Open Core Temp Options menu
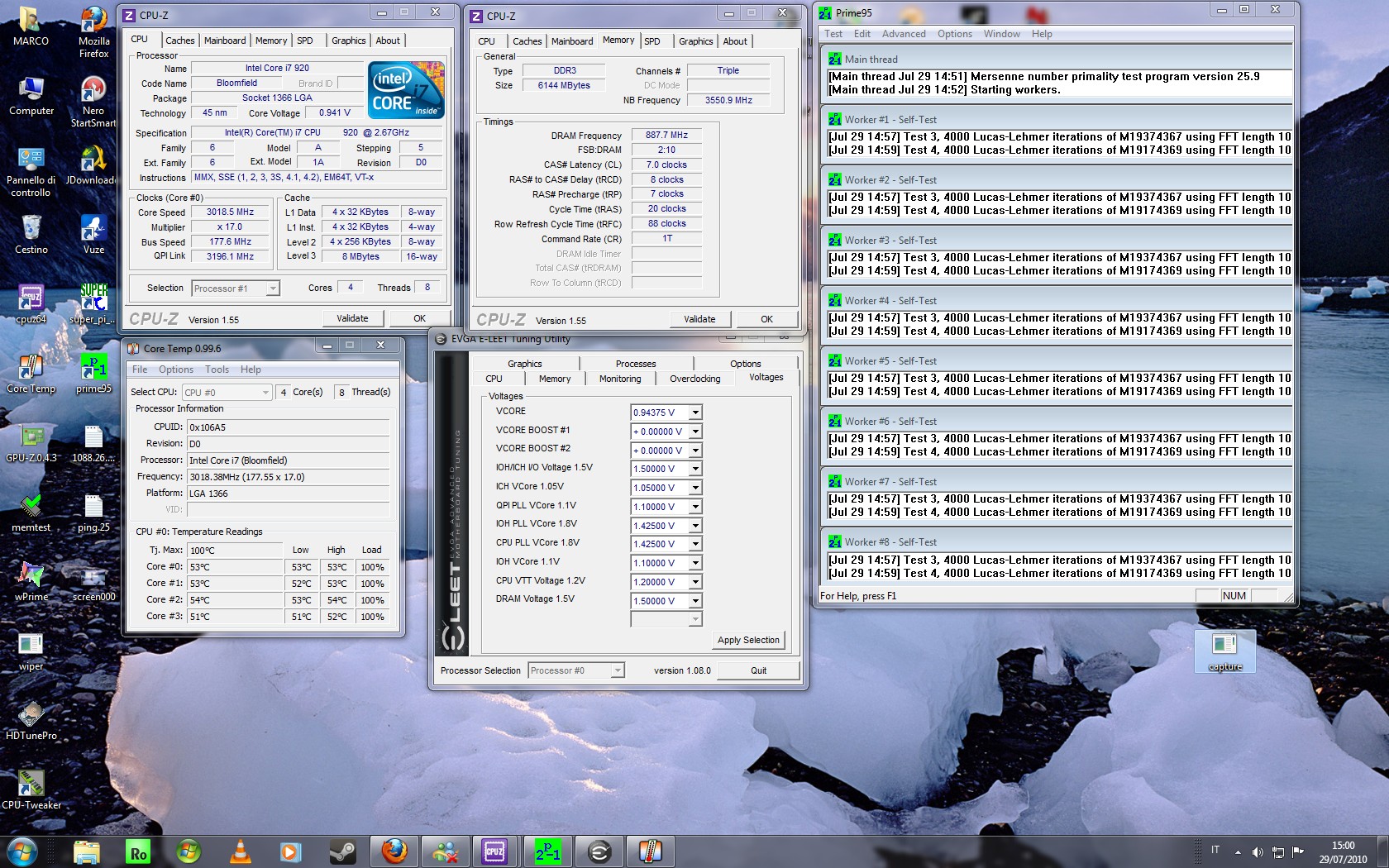This screenshot has width=1389, height=868. [x=176, y=370]
